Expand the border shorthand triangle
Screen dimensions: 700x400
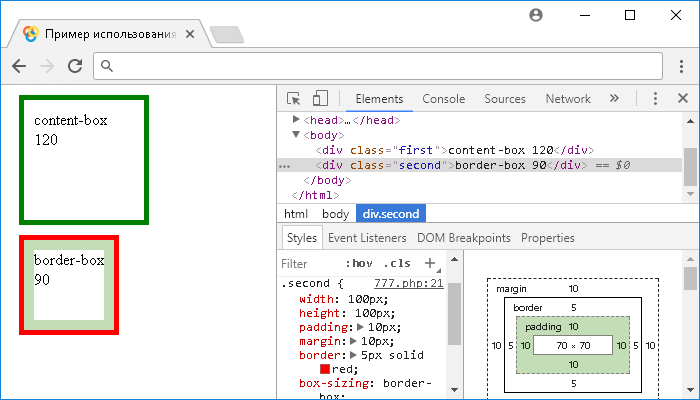tap(353, 355)
